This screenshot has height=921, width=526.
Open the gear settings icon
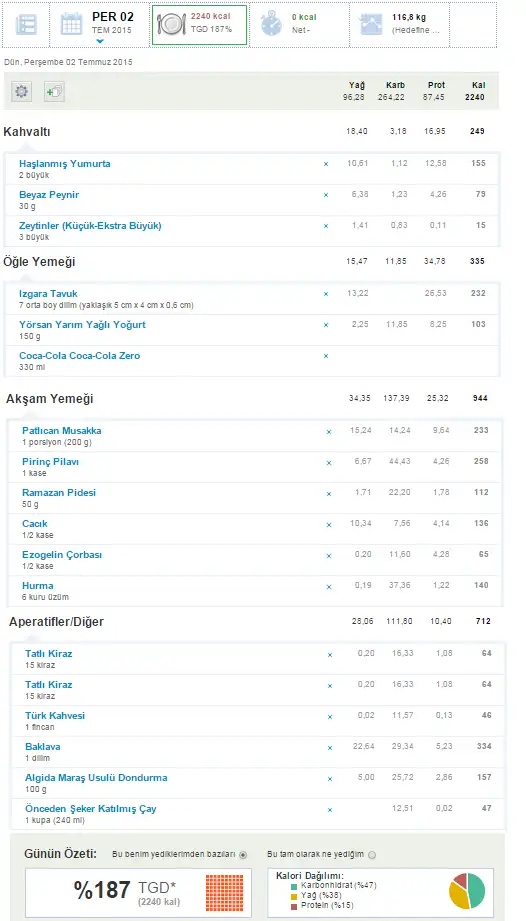(x=22, y=92)
